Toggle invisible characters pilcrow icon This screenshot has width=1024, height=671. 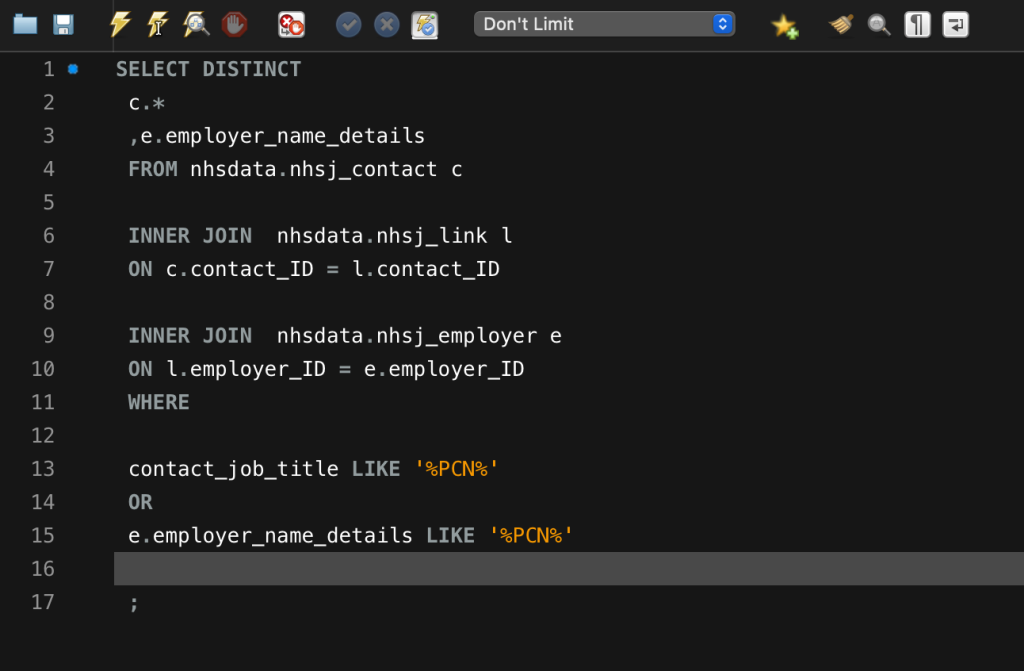click(x=917, y=25)
